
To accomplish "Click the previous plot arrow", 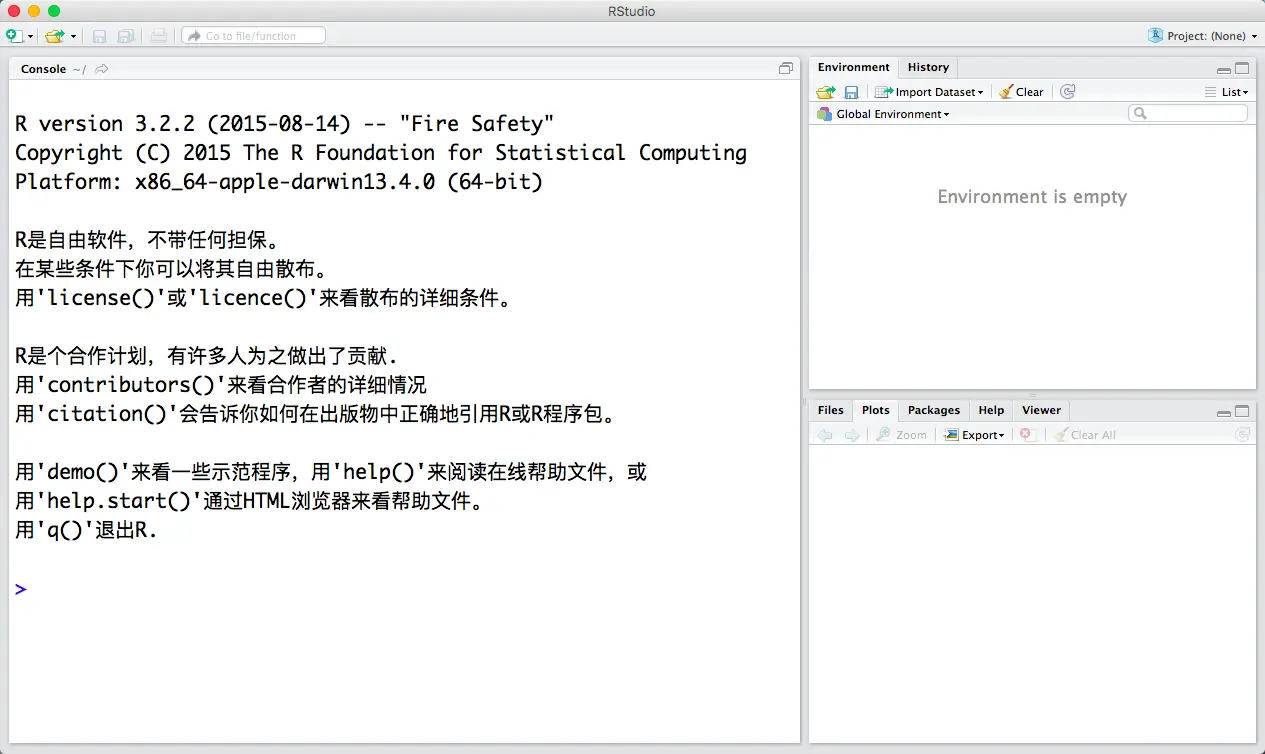I will tap(825, 435).
